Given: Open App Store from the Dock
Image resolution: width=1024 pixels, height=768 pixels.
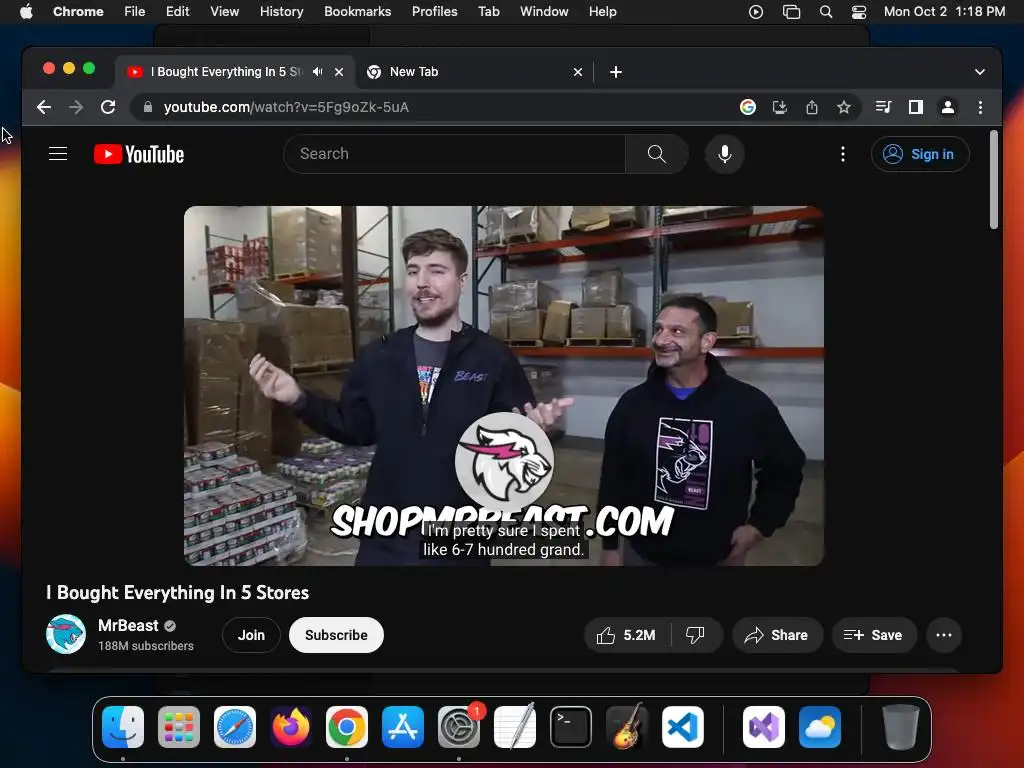Looking at the screenshot, I should [403, 727].
